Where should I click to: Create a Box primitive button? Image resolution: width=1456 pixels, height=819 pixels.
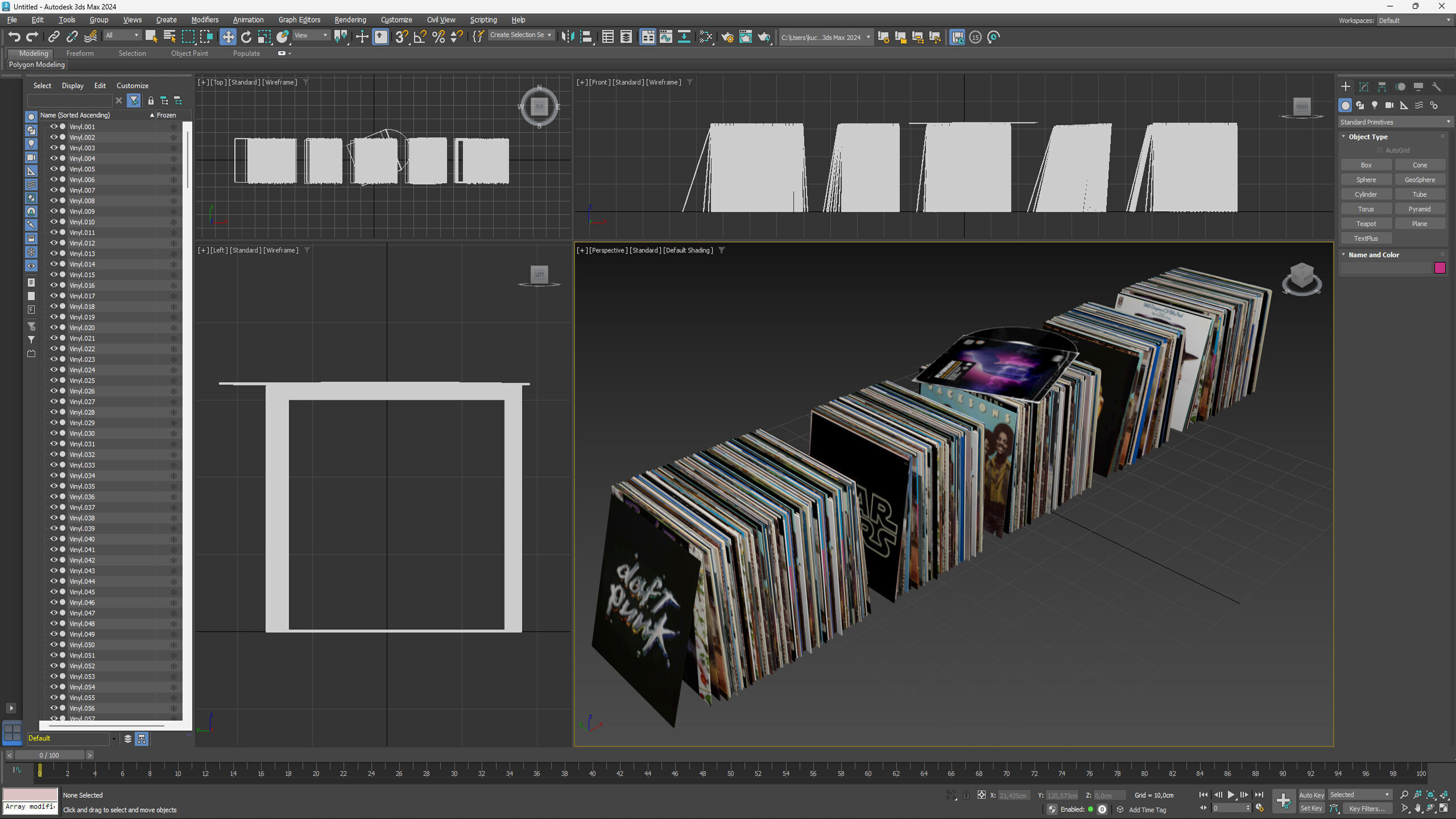pos(1366,165)
